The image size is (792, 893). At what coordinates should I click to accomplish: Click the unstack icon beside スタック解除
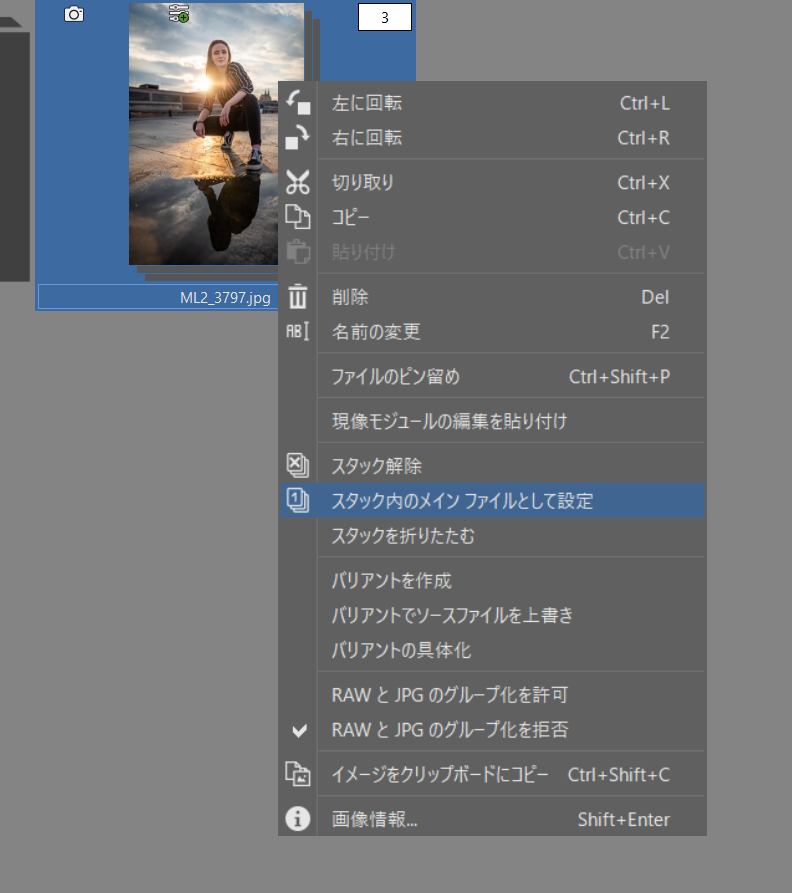(x=298, y=466)
